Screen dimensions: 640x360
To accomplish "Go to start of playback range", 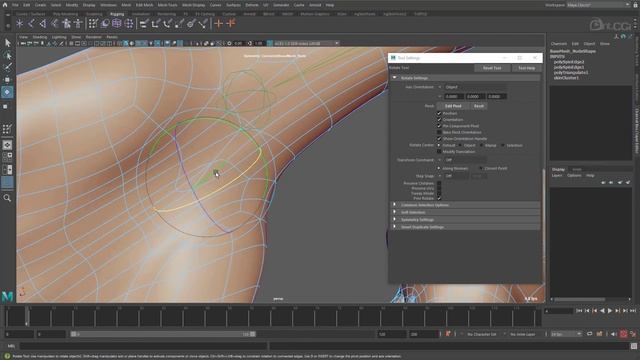I will [579, 311].
